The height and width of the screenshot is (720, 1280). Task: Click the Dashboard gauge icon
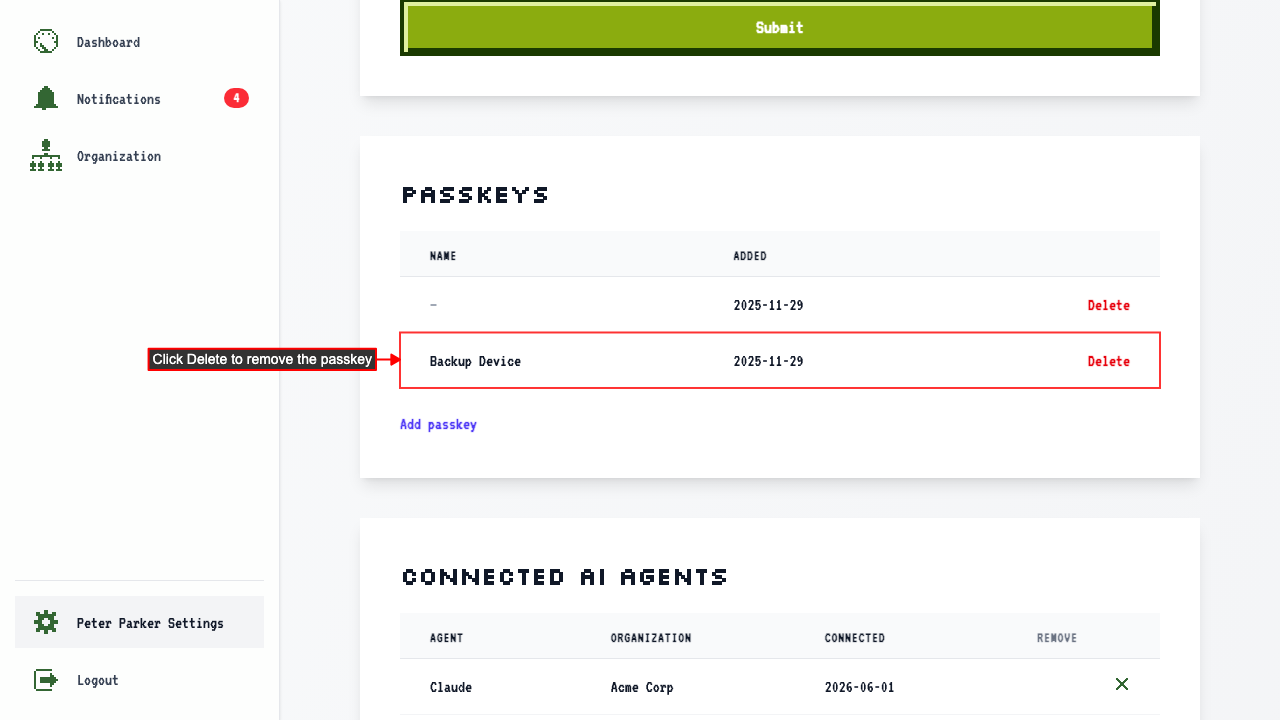[x=46, y=42]
